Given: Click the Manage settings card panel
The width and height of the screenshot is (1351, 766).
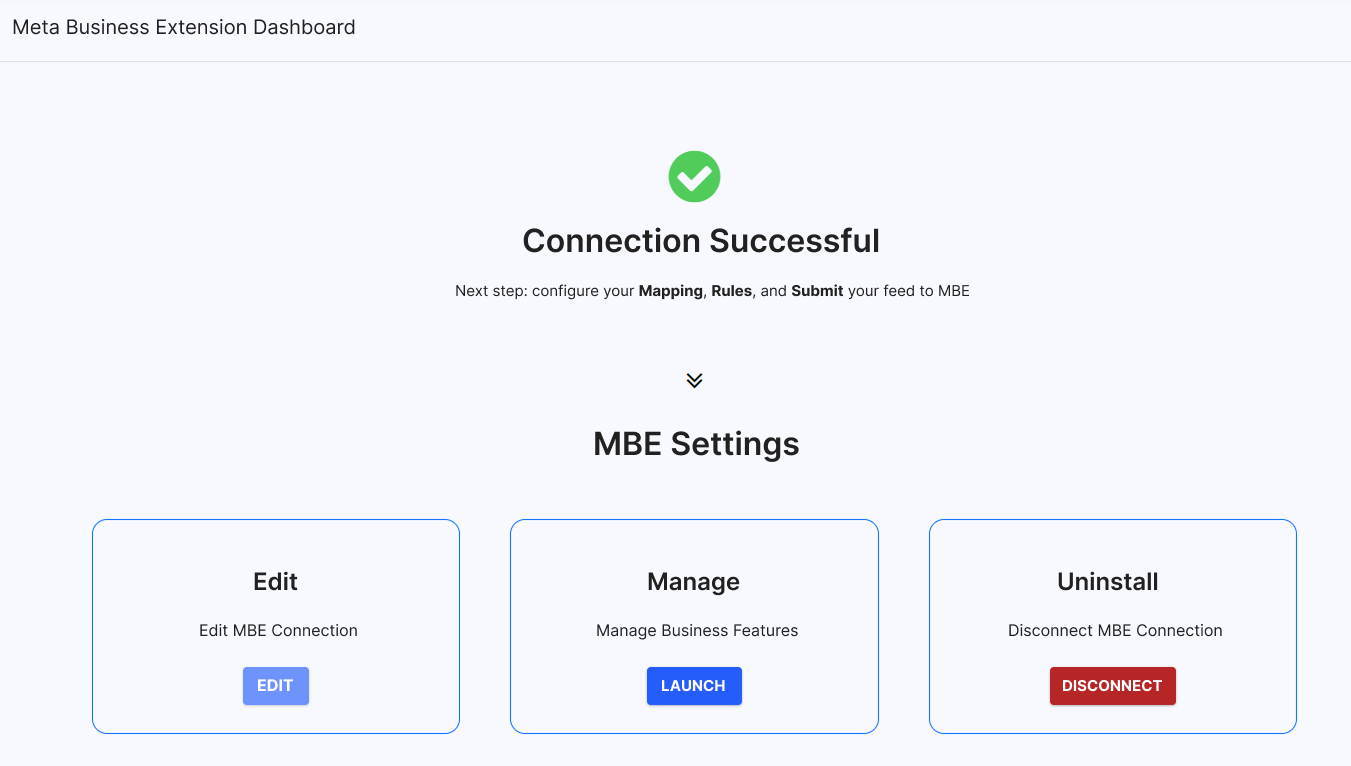Looking at the screenshot, I should click(694, 626).
